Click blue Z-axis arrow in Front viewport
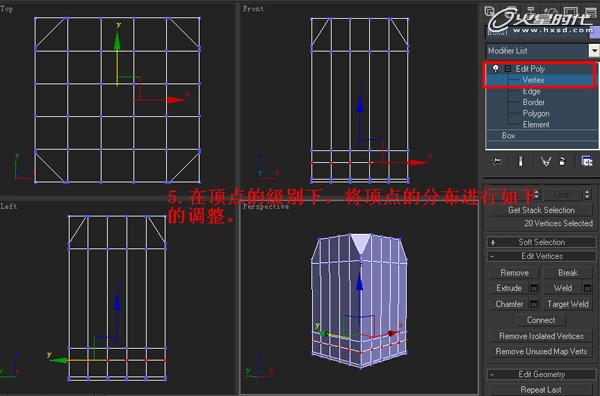 click(360, 104)
